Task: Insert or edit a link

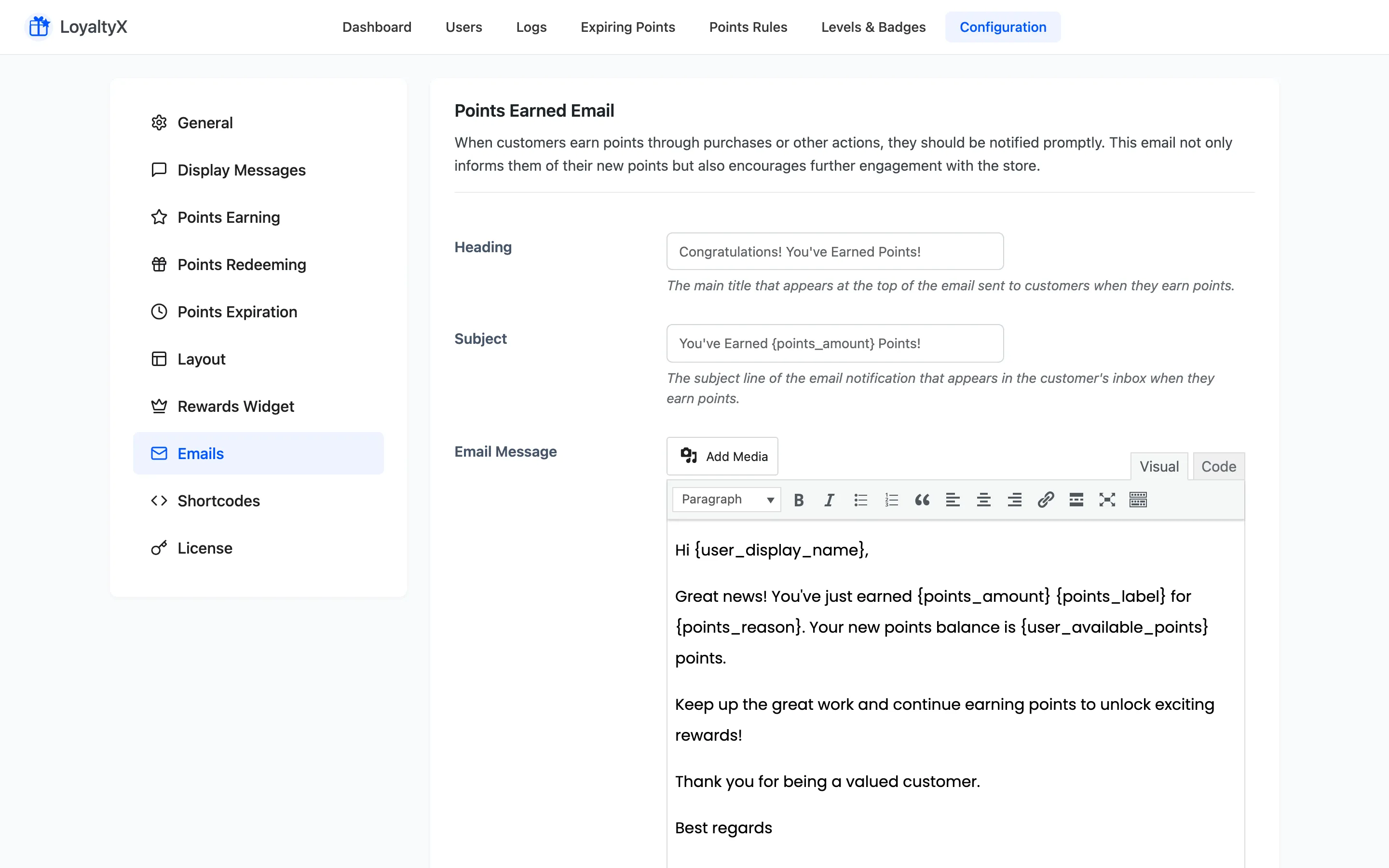Action: pos(1046,500)
